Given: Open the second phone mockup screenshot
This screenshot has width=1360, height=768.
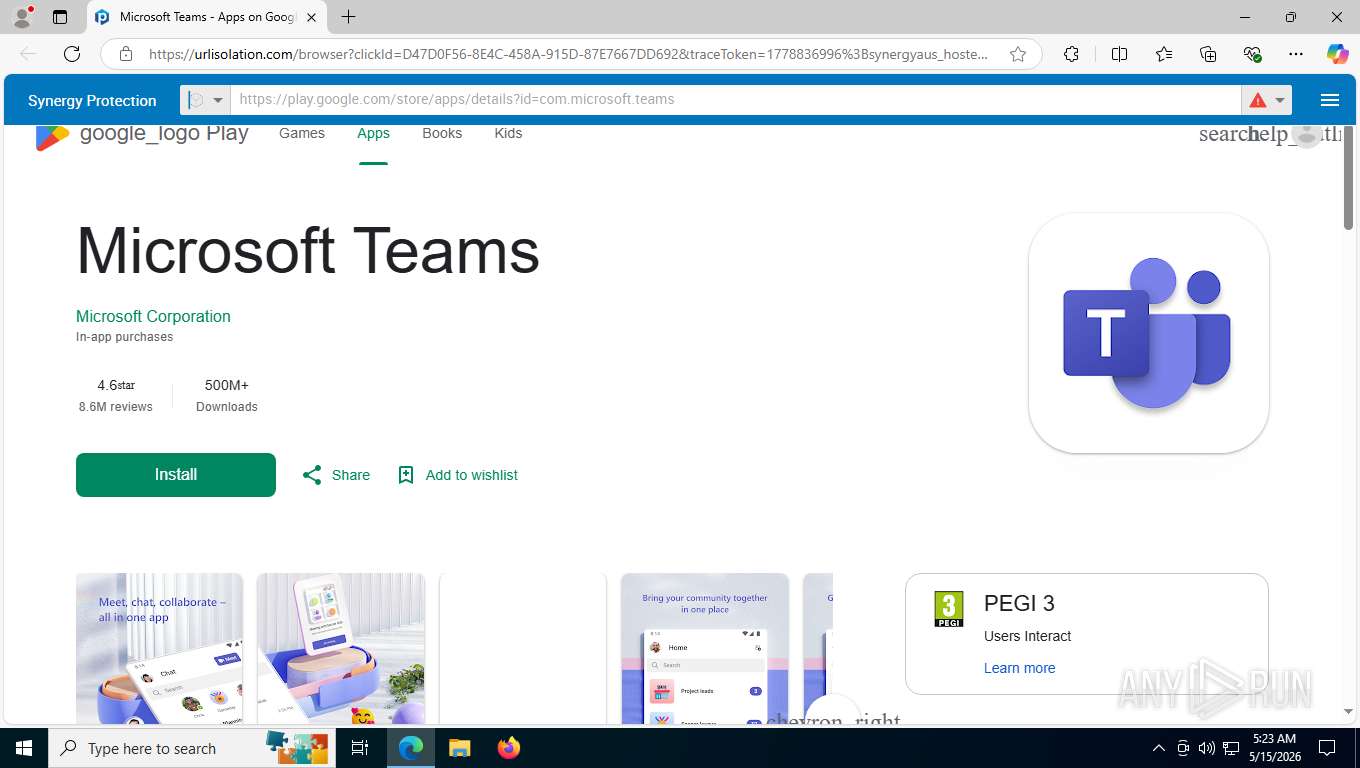Looking at the screenshot, I should pyautogui.click(x=341, y=648).
